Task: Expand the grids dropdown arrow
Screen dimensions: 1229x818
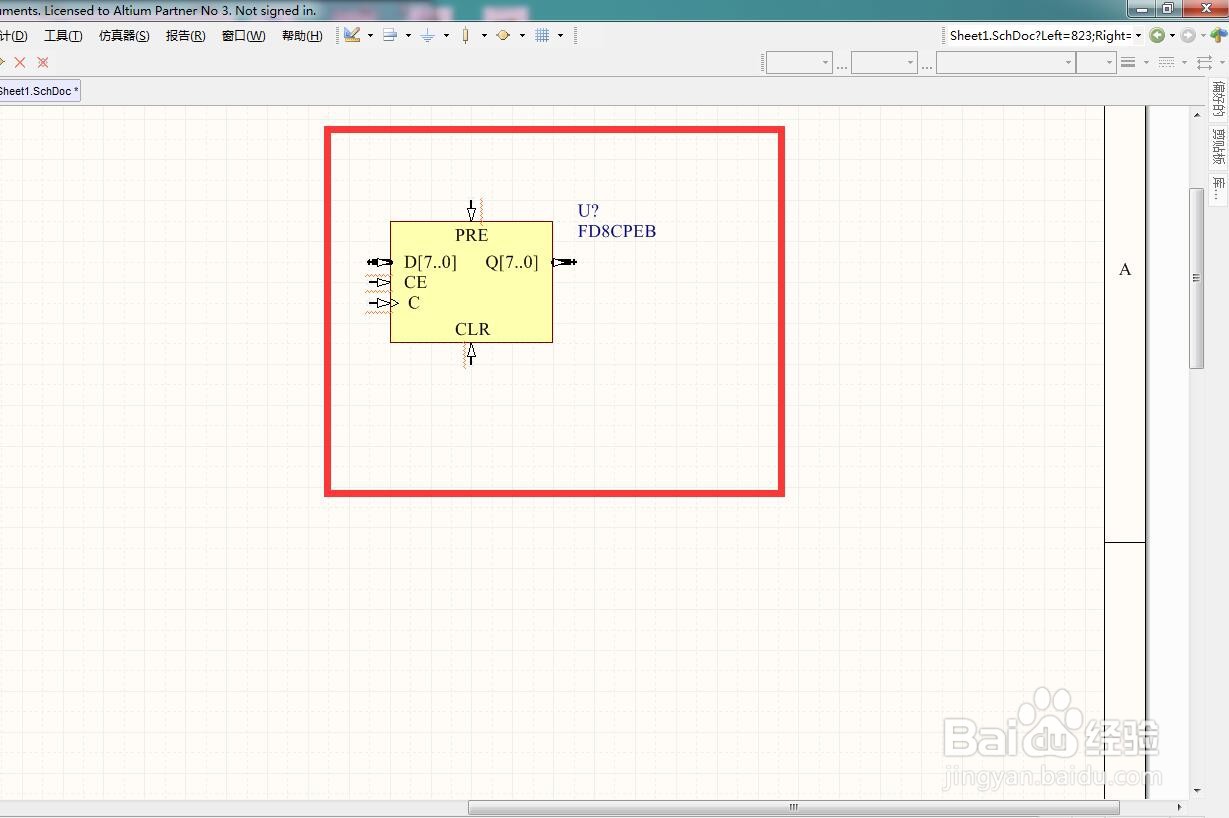Action: 560,36
